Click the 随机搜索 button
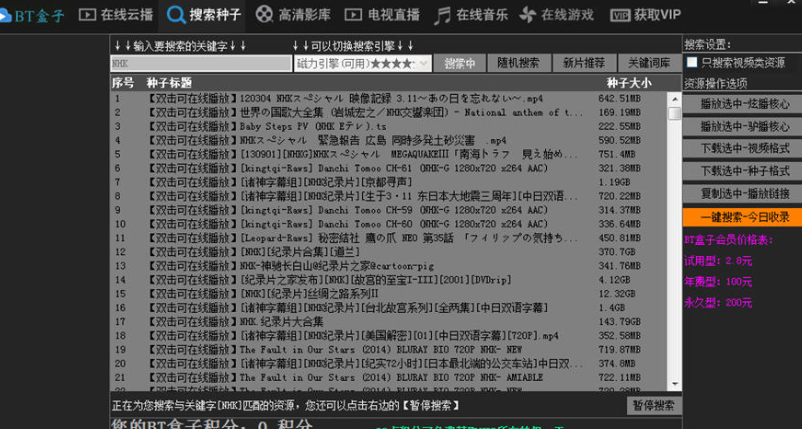The image size is (802, 429). (519, 63)
